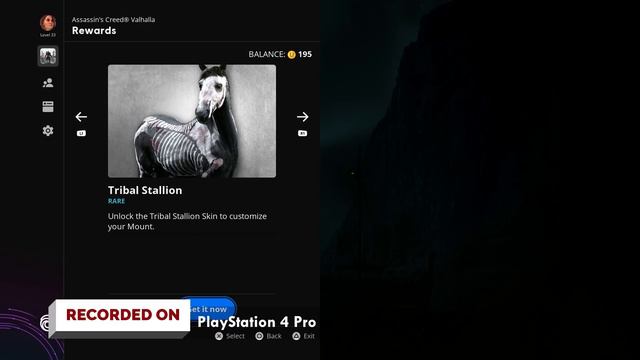Click the Back prompt
Viewport: 640px width, 360px height.
pos(268,336)
